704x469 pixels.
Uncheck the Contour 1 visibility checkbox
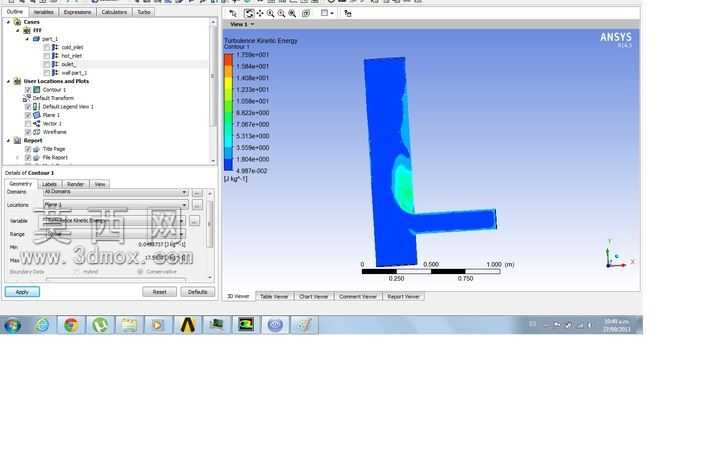tap(28, 90)
